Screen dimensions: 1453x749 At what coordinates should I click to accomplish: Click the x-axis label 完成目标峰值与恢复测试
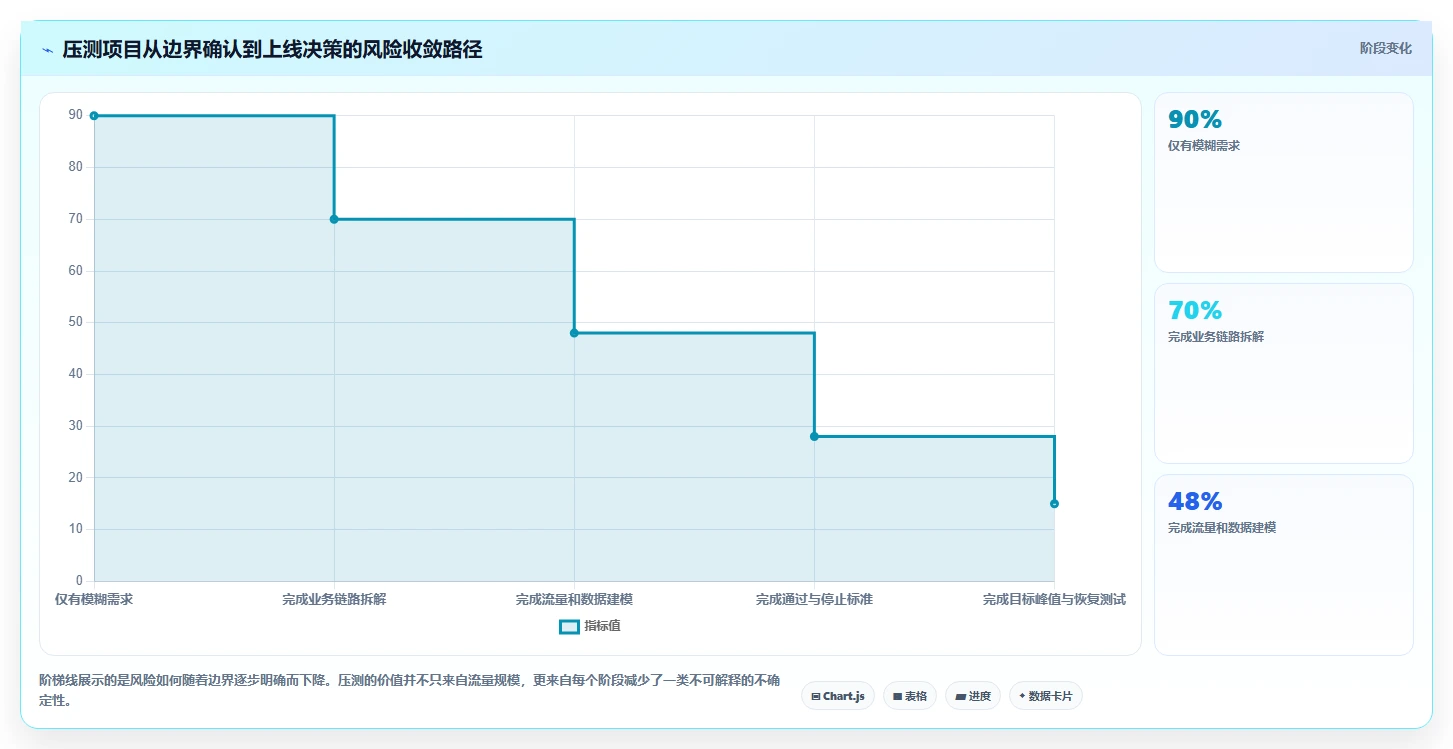[1054, 600]
